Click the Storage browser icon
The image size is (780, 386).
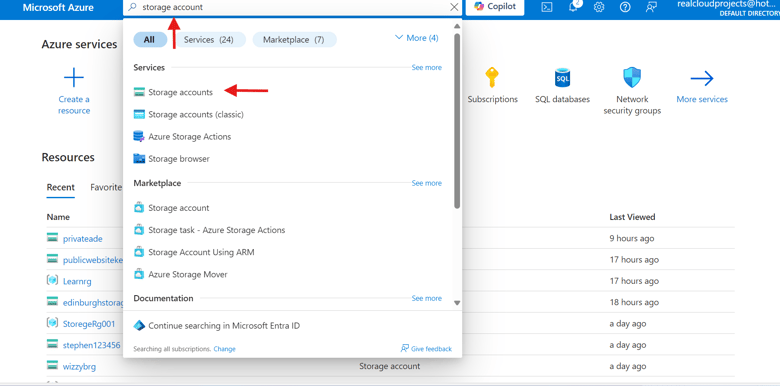pyautogui.click(x=139, y=159)
